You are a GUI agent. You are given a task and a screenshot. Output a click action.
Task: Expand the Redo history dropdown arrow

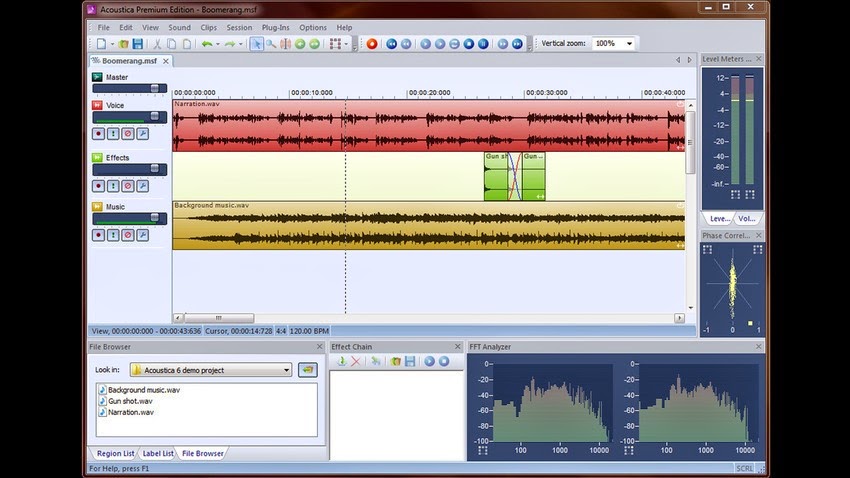[x=241, y=44]
